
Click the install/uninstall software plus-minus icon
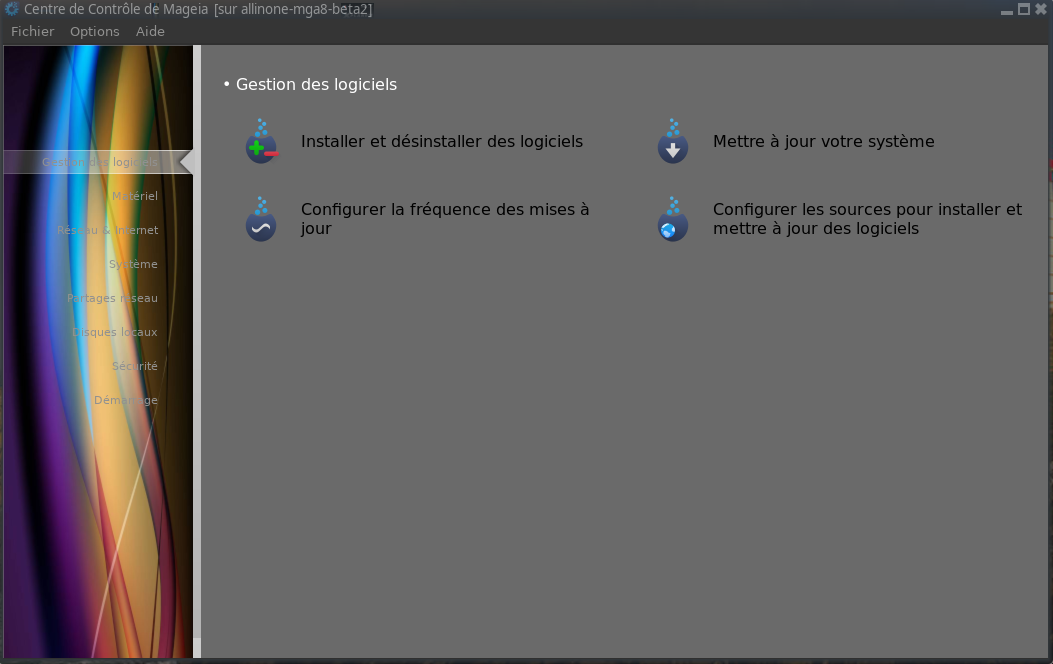261,142
